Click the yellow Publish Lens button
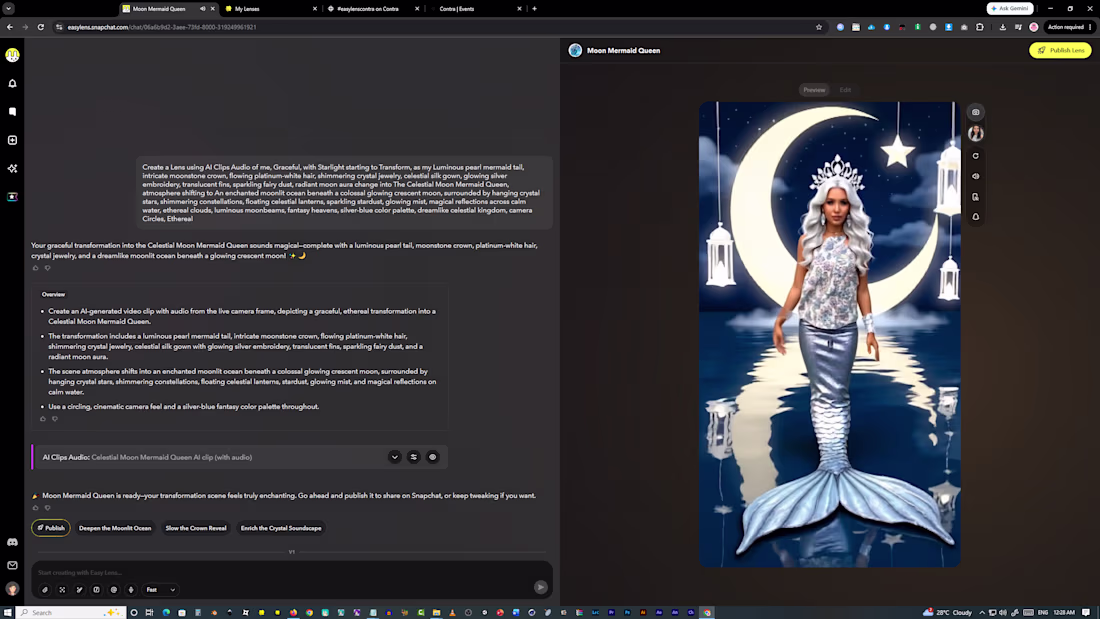 (1060, 51)
